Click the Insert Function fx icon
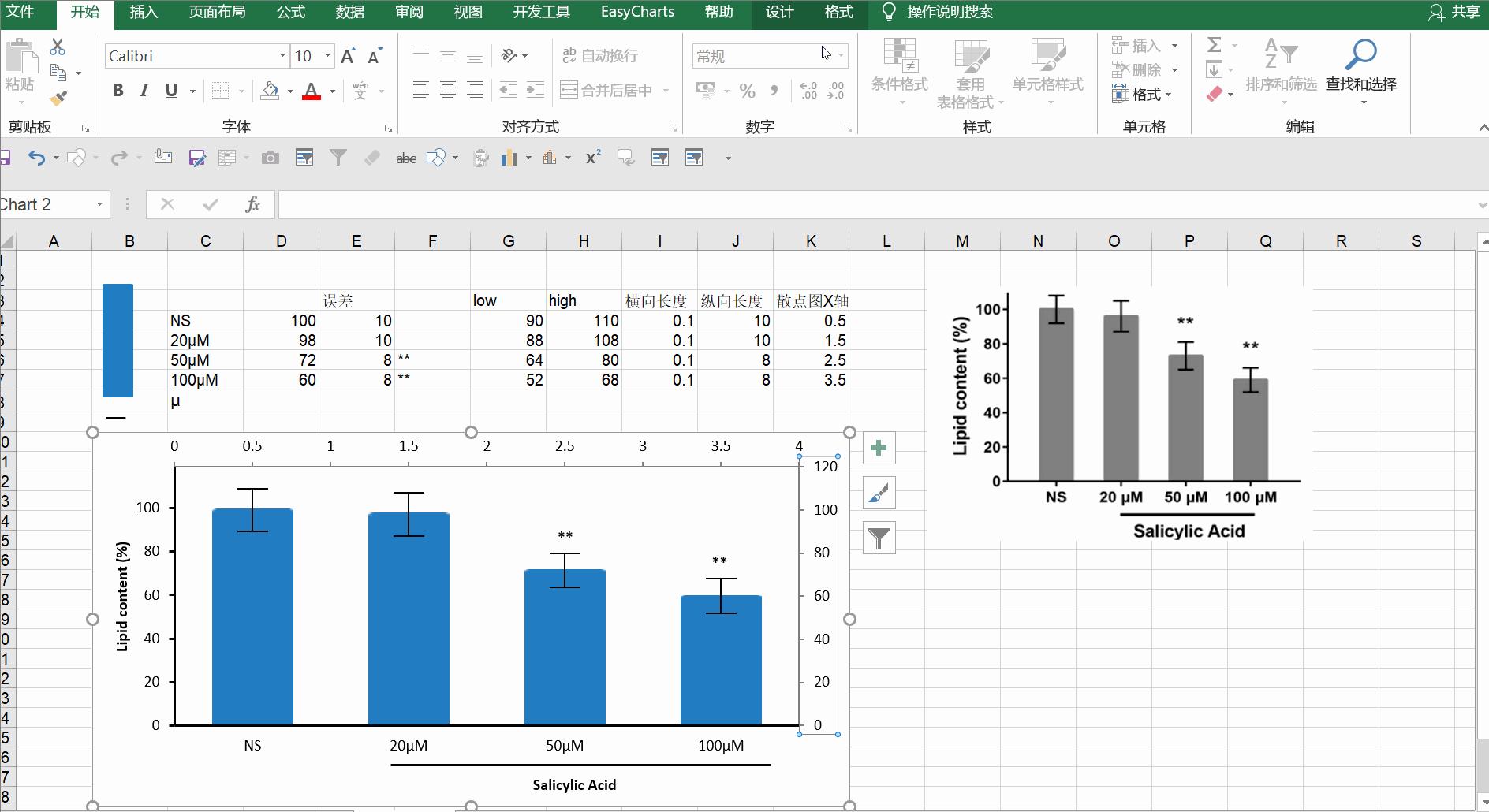 click(252, 205)
